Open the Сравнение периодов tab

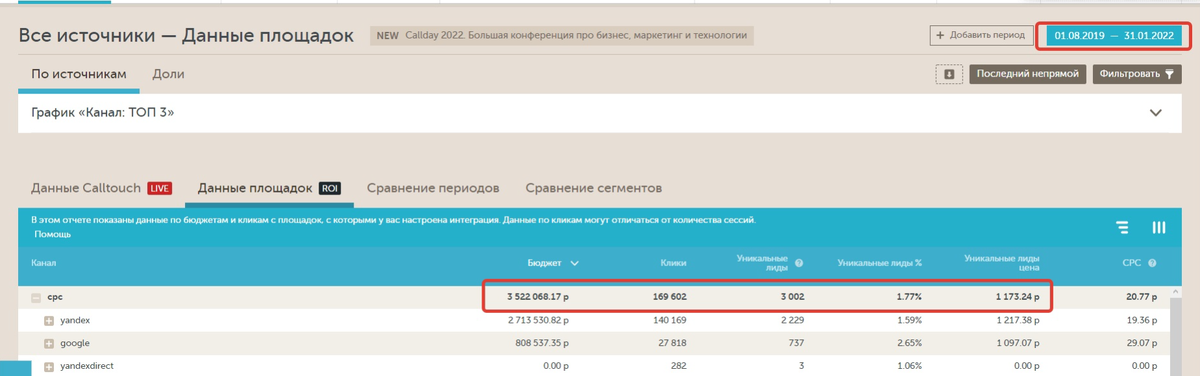point(433,188)
